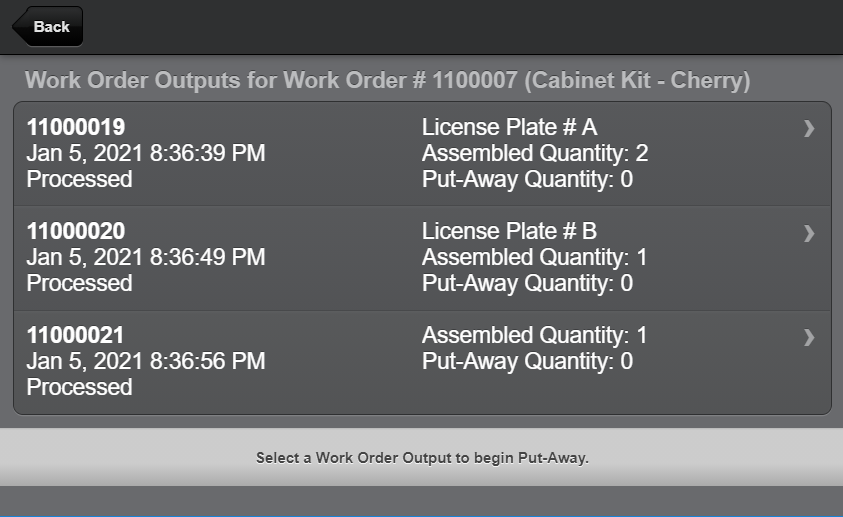
Task: Click the Work Order Outputs header title
Action: pos(387,80)
